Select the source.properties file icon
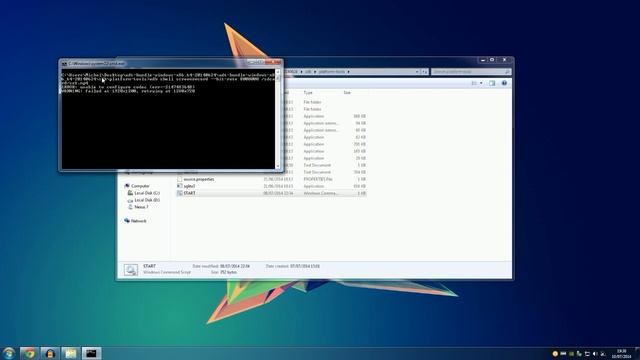The height and width of the screenshot is (360, 640). point(179,179)
